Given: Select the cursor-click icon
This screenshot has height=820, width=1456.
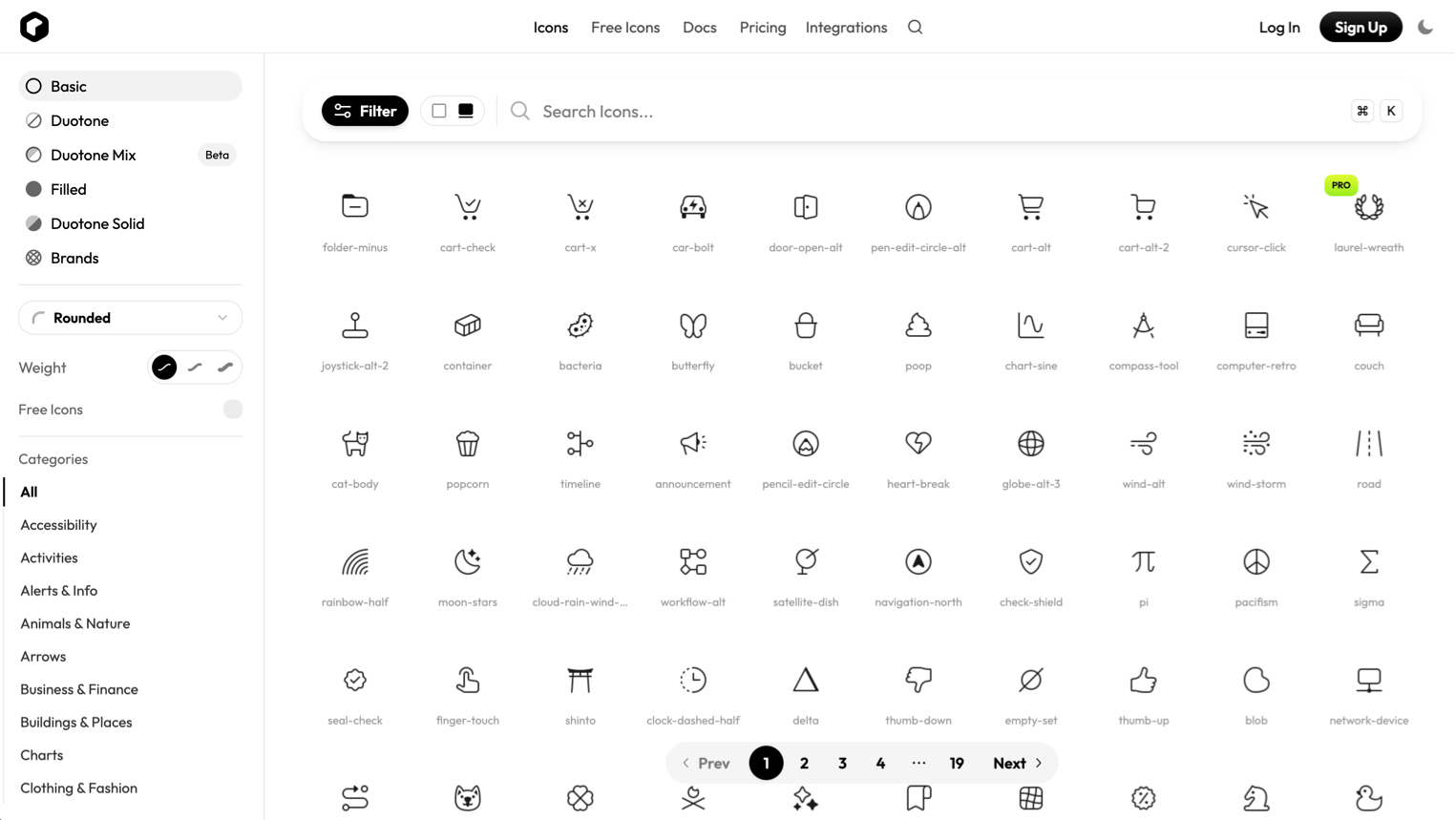Looking at the screenshot, I should (x=1256, y=207).
